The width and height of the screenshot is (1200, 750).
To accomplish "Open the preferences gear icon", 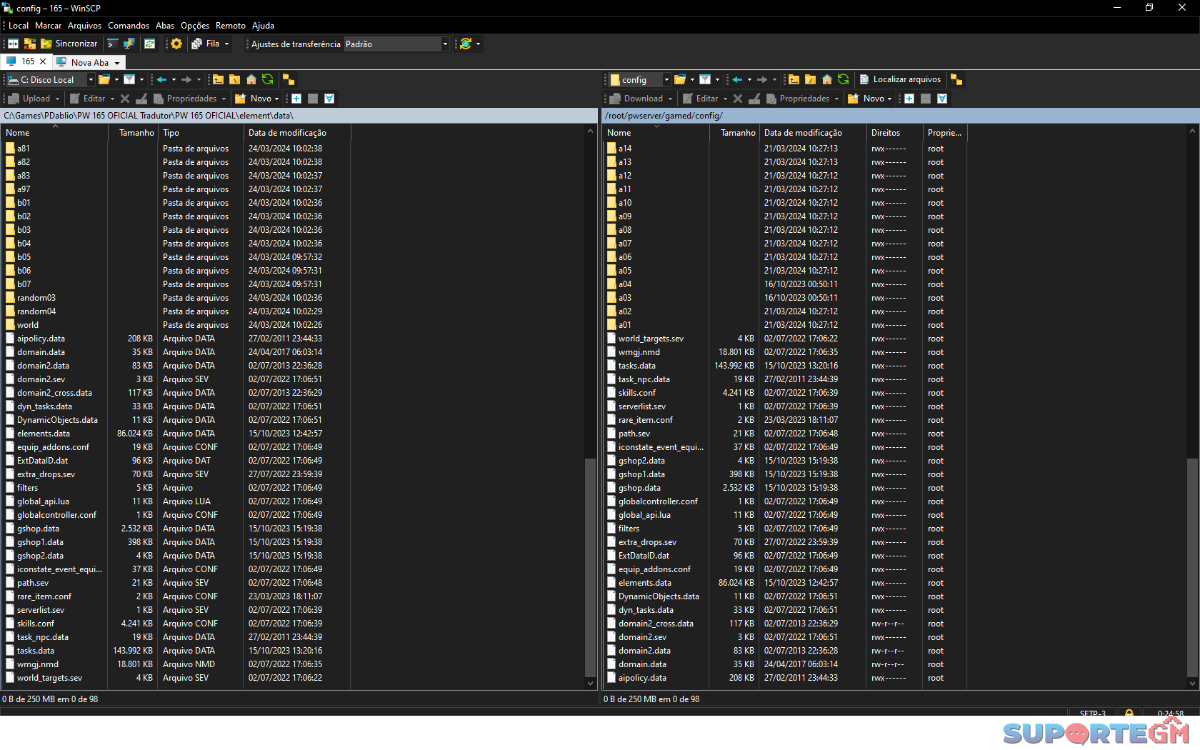I will 176,44.
